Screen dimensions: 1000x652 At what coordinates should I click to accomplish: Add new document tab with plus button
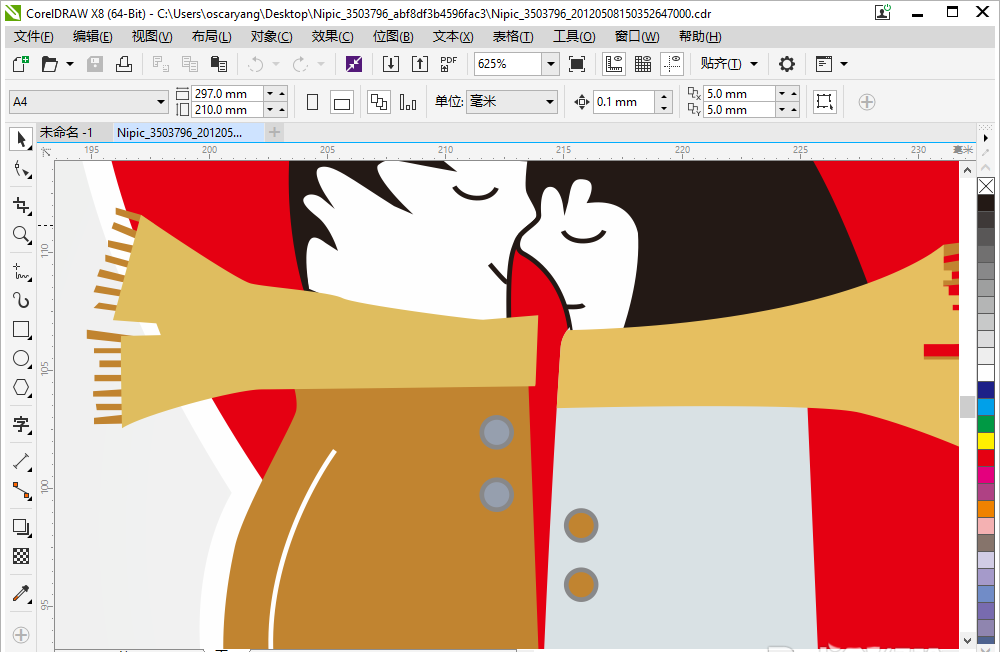[274, 132]
